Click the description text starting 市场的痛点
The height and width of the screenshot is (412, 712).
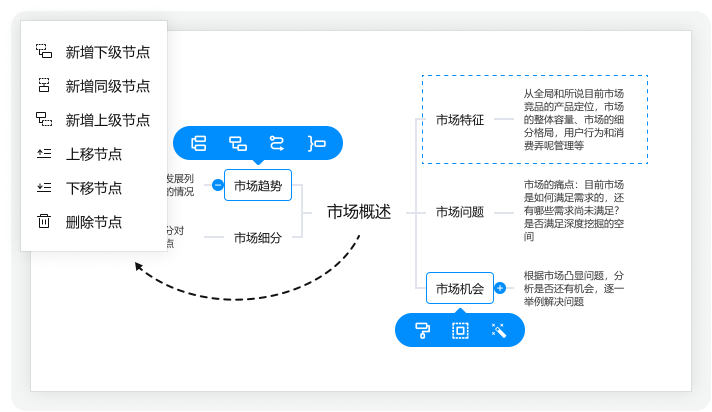(574, 210)
